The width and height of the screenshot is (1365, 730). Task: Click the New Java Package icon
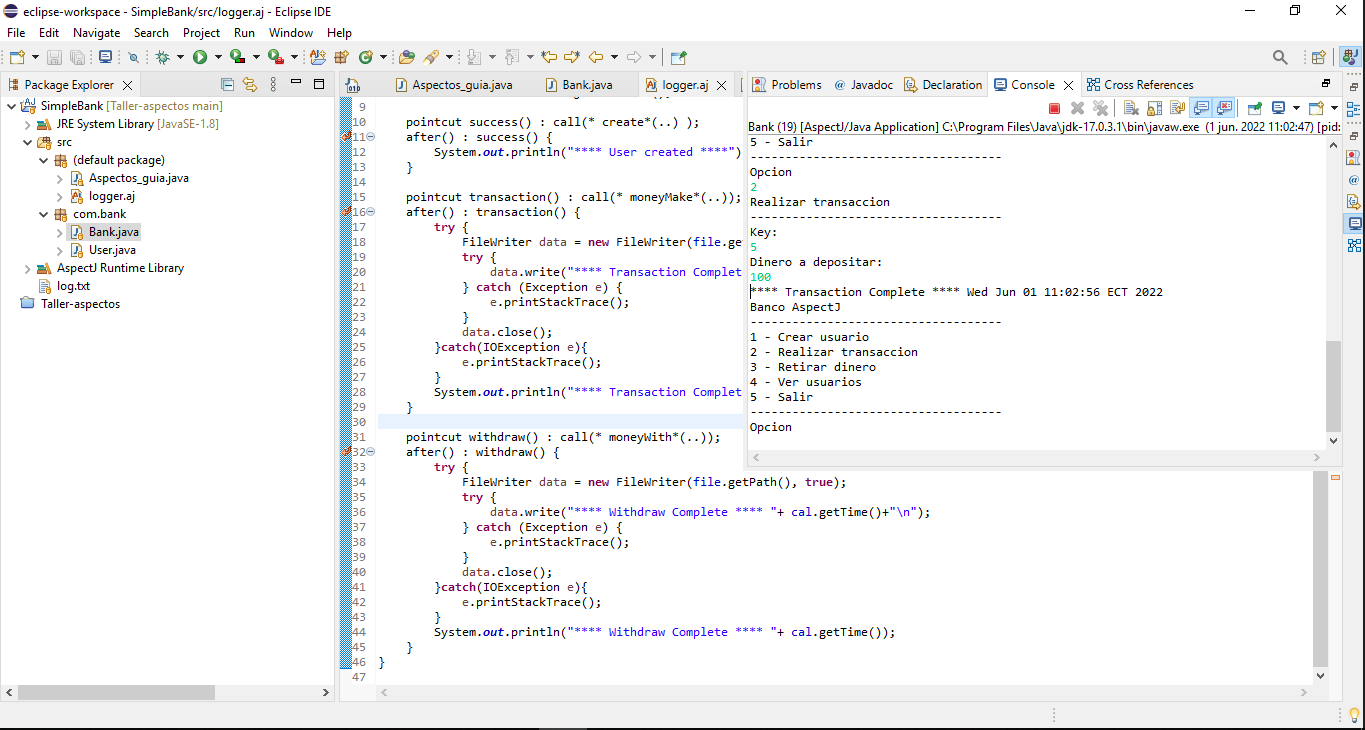(x=341, y=57)
